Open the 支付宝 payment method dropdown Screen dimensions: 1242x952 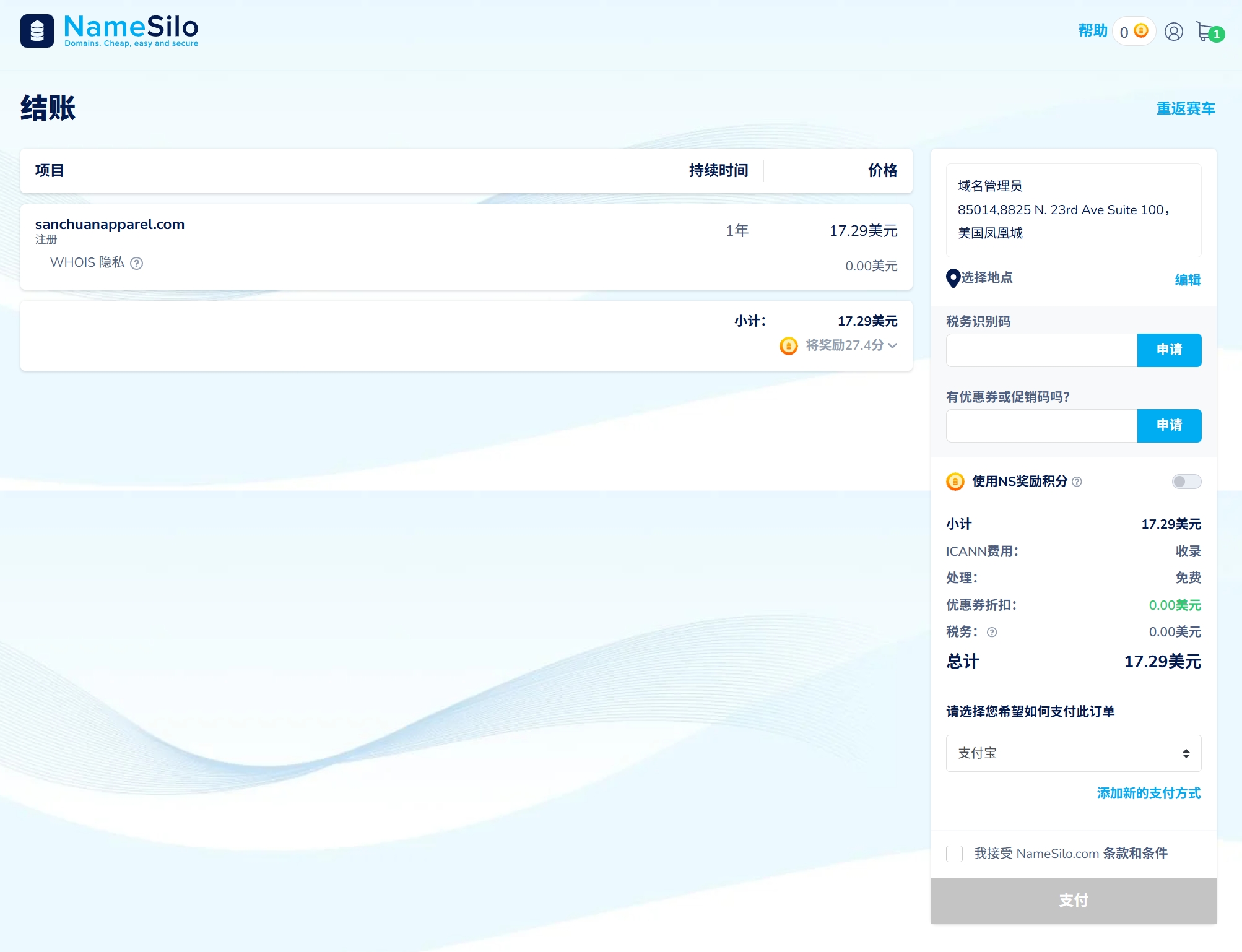pyautogui.click(x=1073, y=753)
